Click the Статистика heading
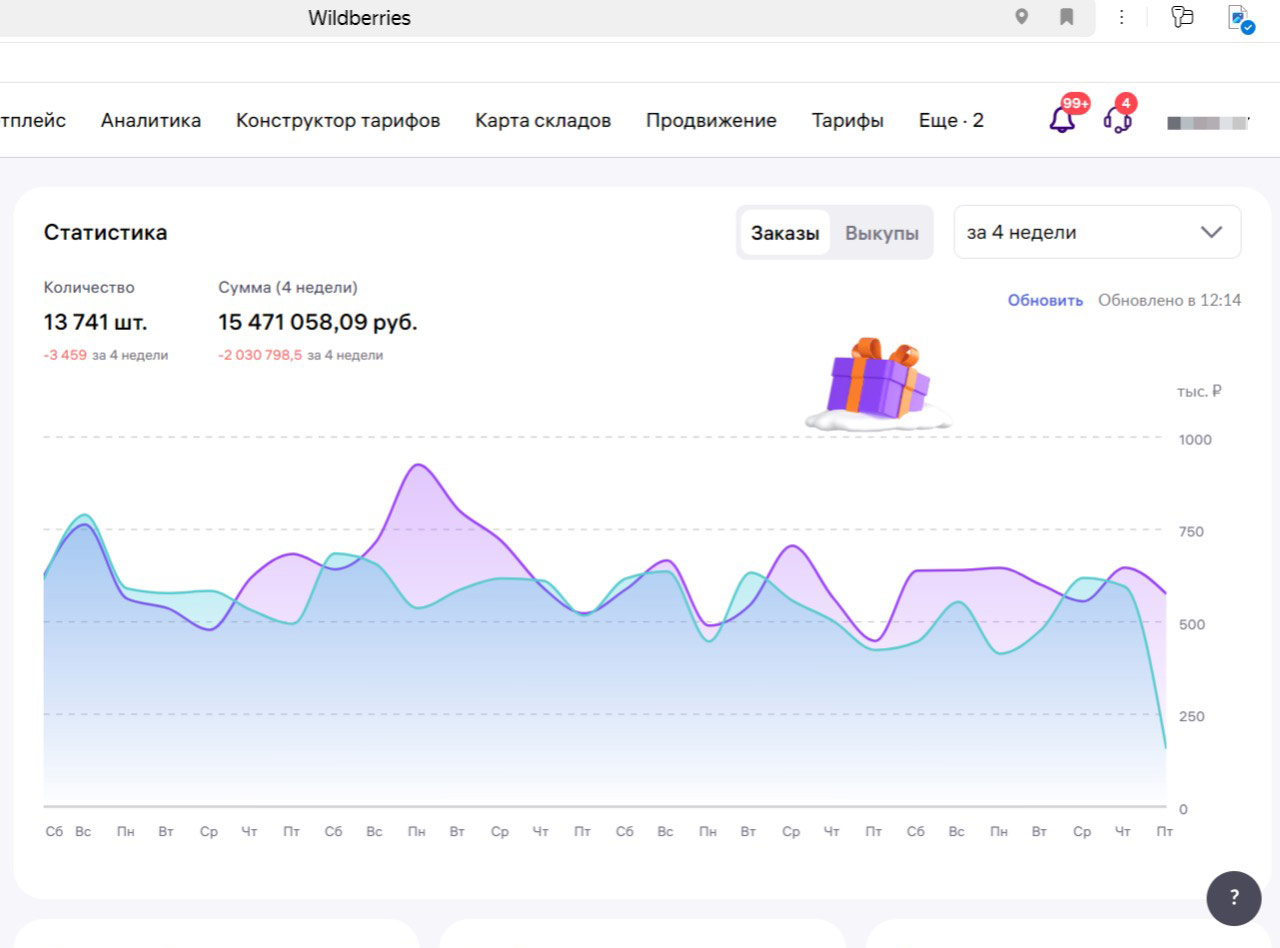This screenshot has width=1280, height=948. (x=106, y=233)
